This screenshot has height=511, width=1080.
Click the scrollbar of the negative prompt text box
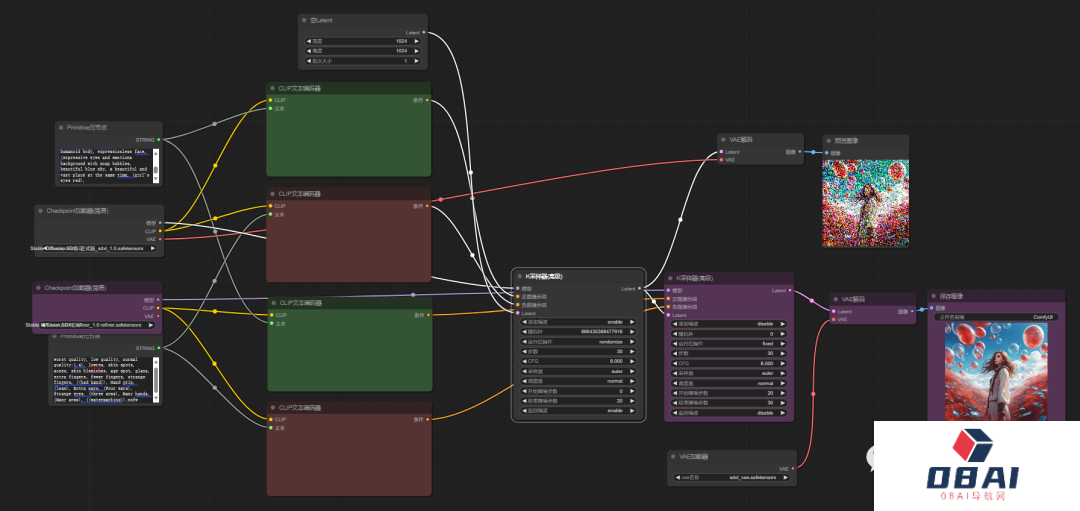point(156,379)
